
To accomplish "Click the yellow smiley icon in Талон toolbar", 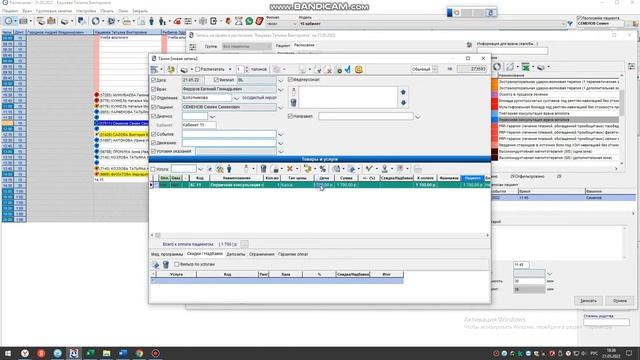I will (x=358, y=69).
